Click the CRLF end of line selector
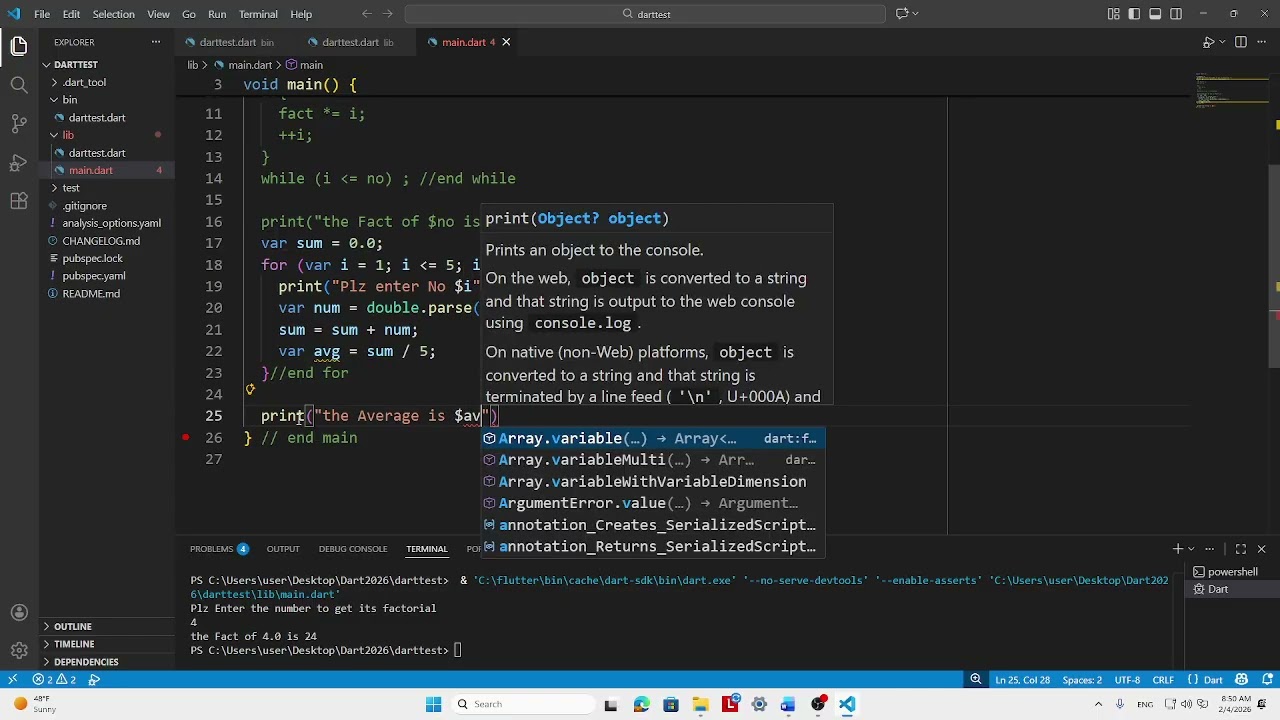The height and width of the screenshot is (720, 1280). (x=1163, y=680)
